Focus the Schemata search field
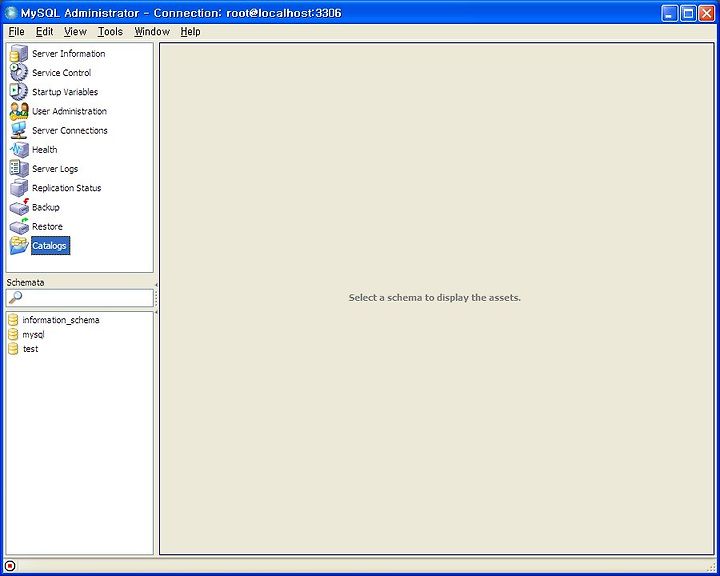The image size is (720, 576). pyautogui.click(x=79, y=298)
